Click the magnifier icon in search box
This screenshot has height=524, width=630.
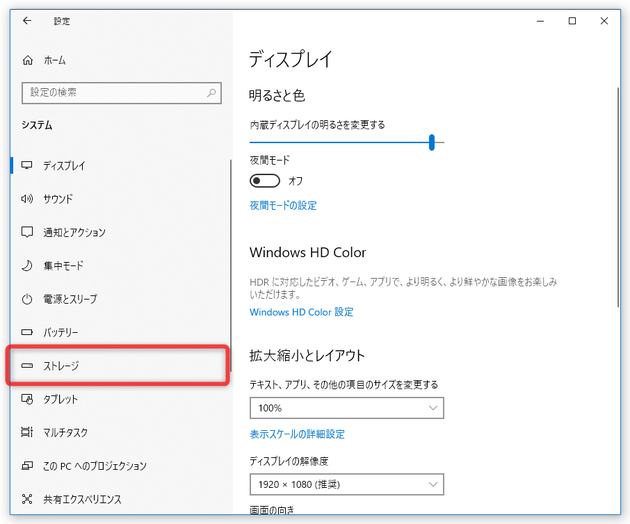[211, 93]
